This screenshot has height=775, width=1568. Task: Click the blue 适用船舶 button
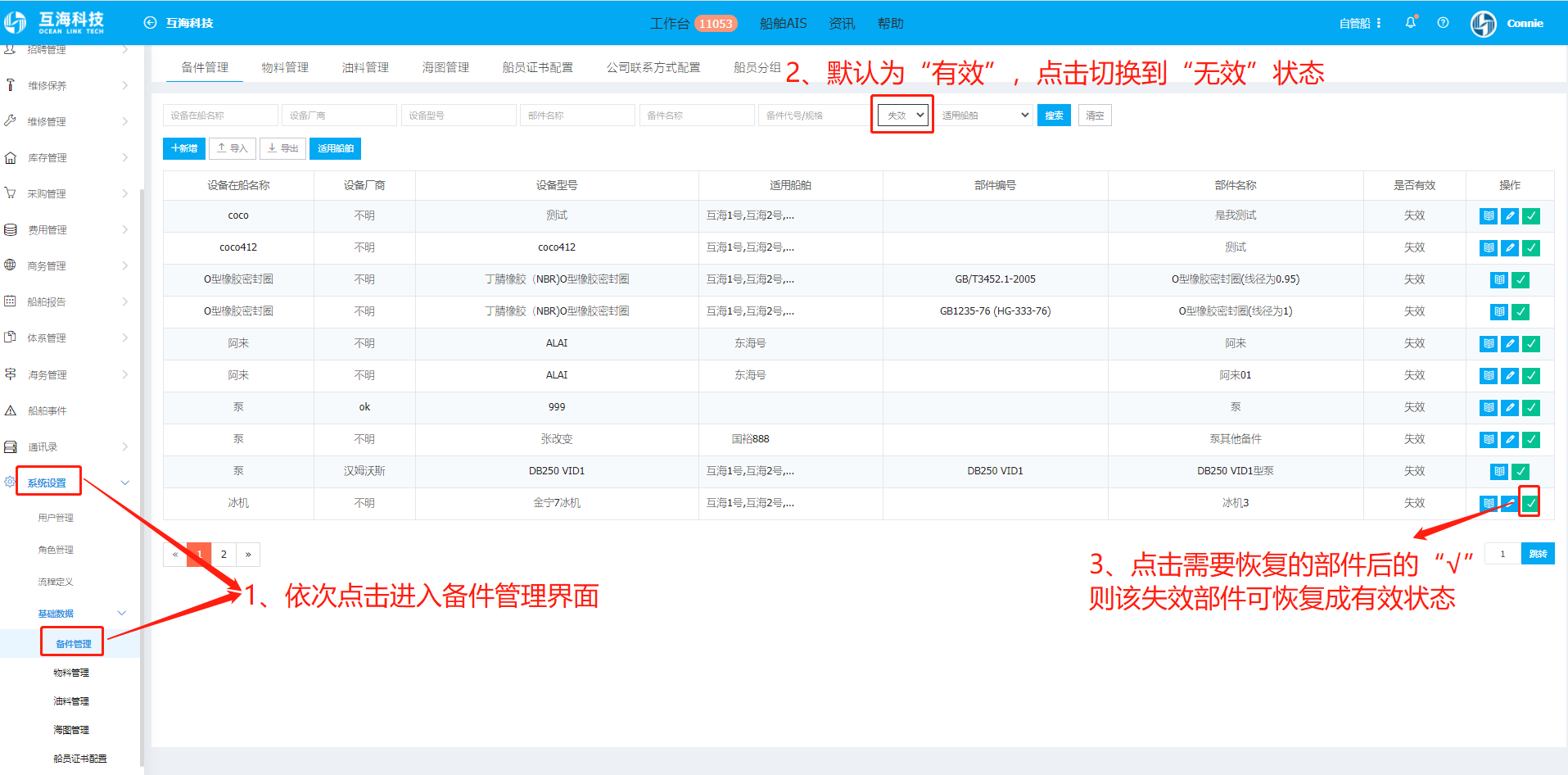[x=336, y=148]
